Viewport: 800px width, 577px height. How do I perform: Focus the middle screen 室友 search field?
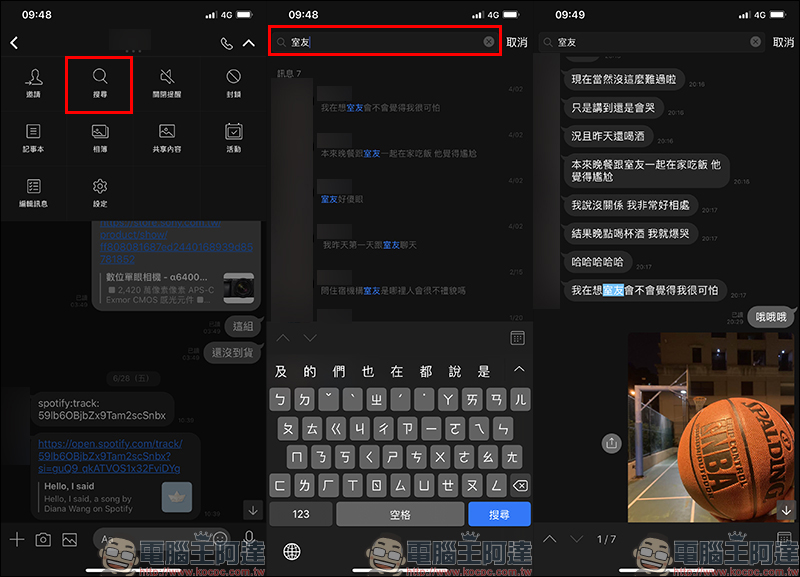point(385,42)
